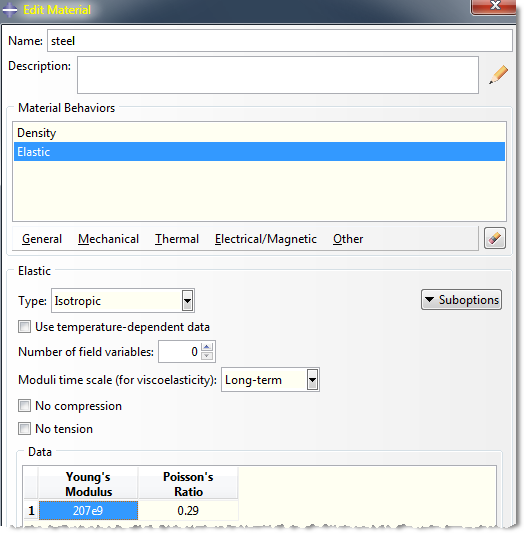Image resolution: width=524 pixels, height=533 pixels.
Task: Open the General menu
Action: coord(42,239)
